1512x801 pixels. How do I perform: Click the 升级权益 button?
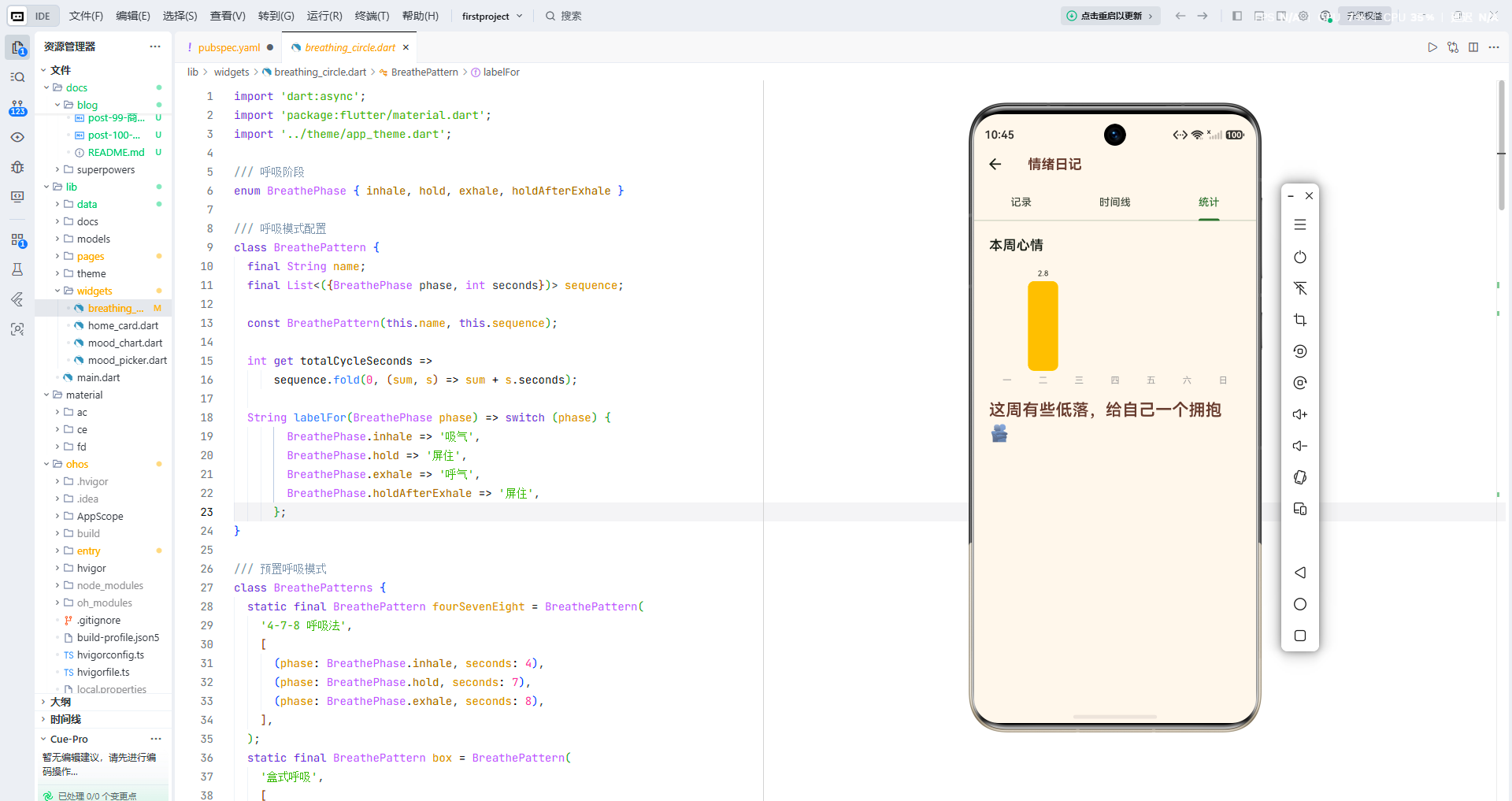(1364, 16)
